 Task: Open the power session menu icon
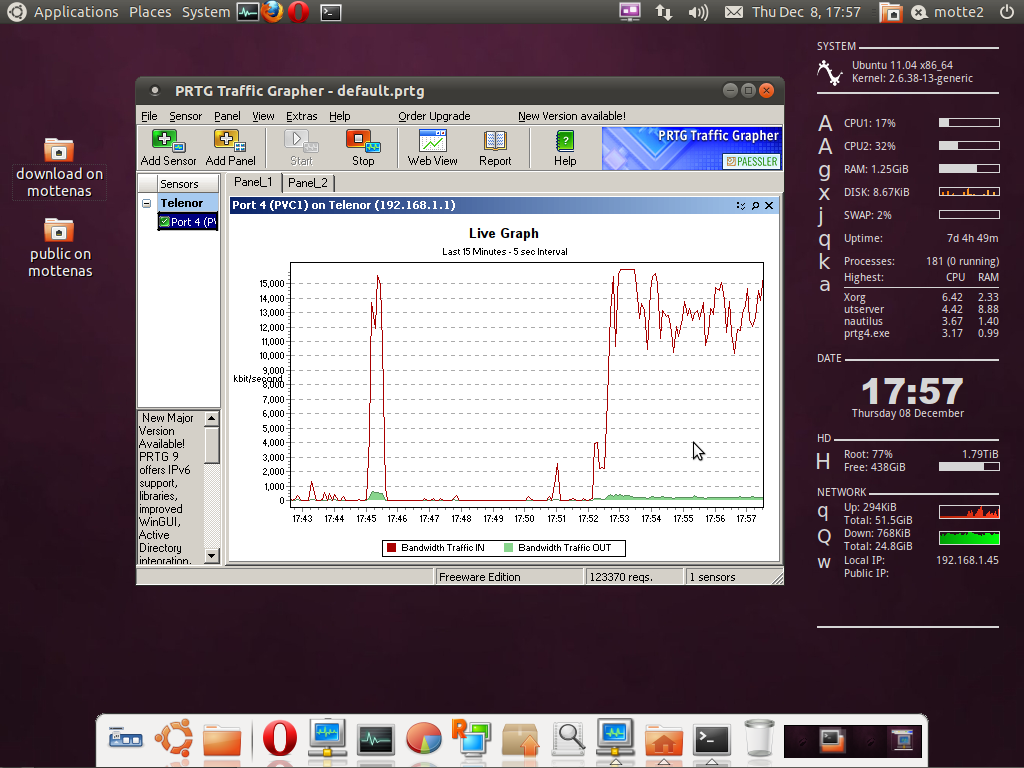pyautogui.click(x=1007, y=12)
